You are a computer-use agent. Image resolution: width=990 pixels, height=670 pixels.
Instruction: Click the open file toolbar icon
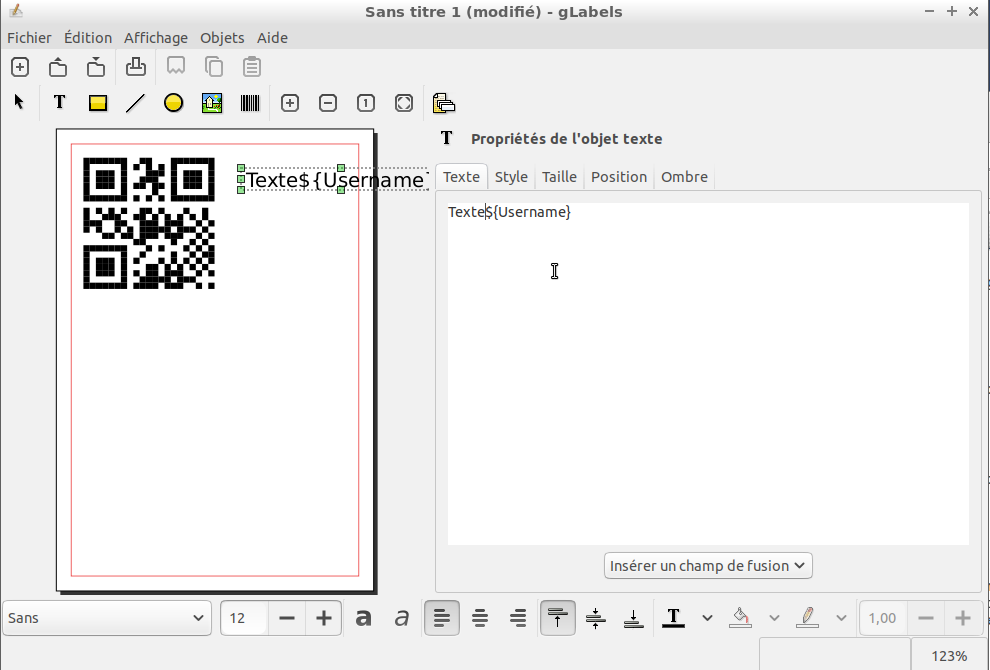(x=57, y=67)
